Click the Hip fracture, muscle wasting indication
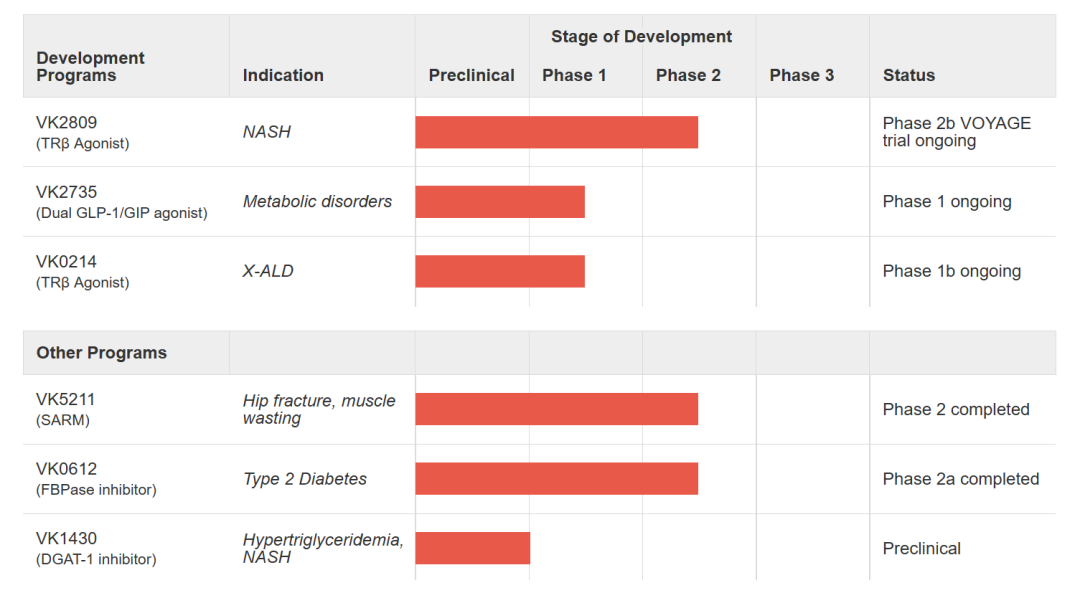This screenshot has width=1080, height=598. tap(319, 409)
